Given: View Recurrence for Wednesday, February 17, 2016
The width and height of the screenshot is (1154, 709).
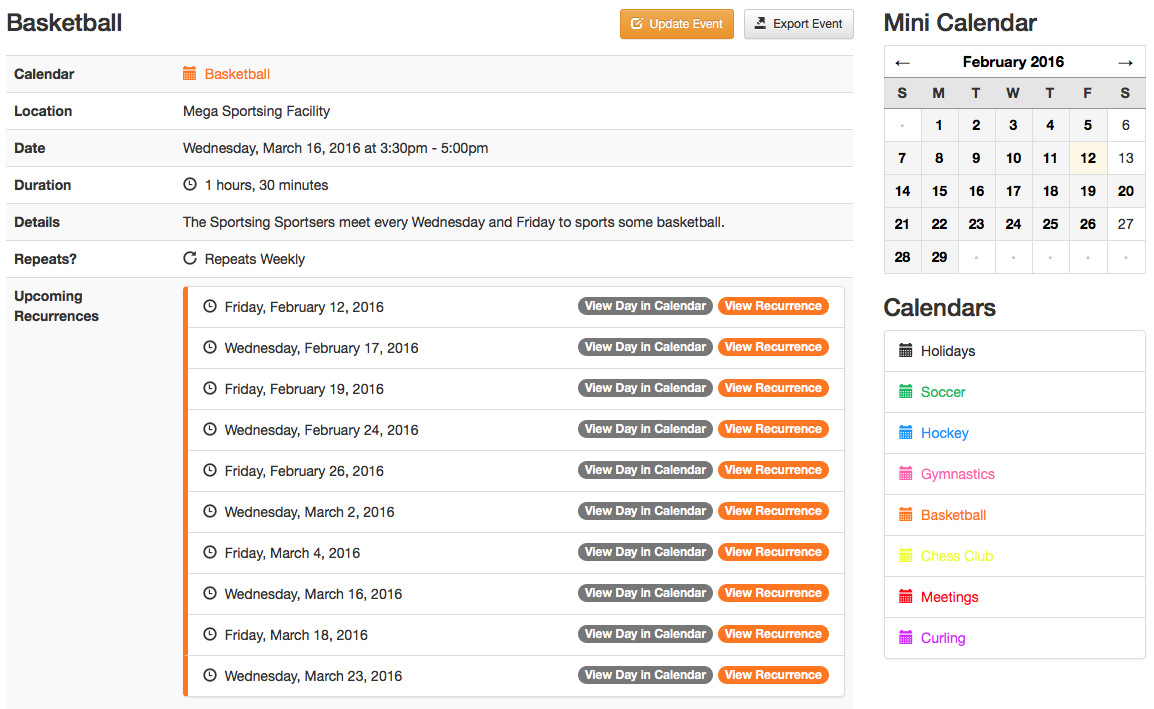Looking at the screenshot, I should [x=773, y=347].
